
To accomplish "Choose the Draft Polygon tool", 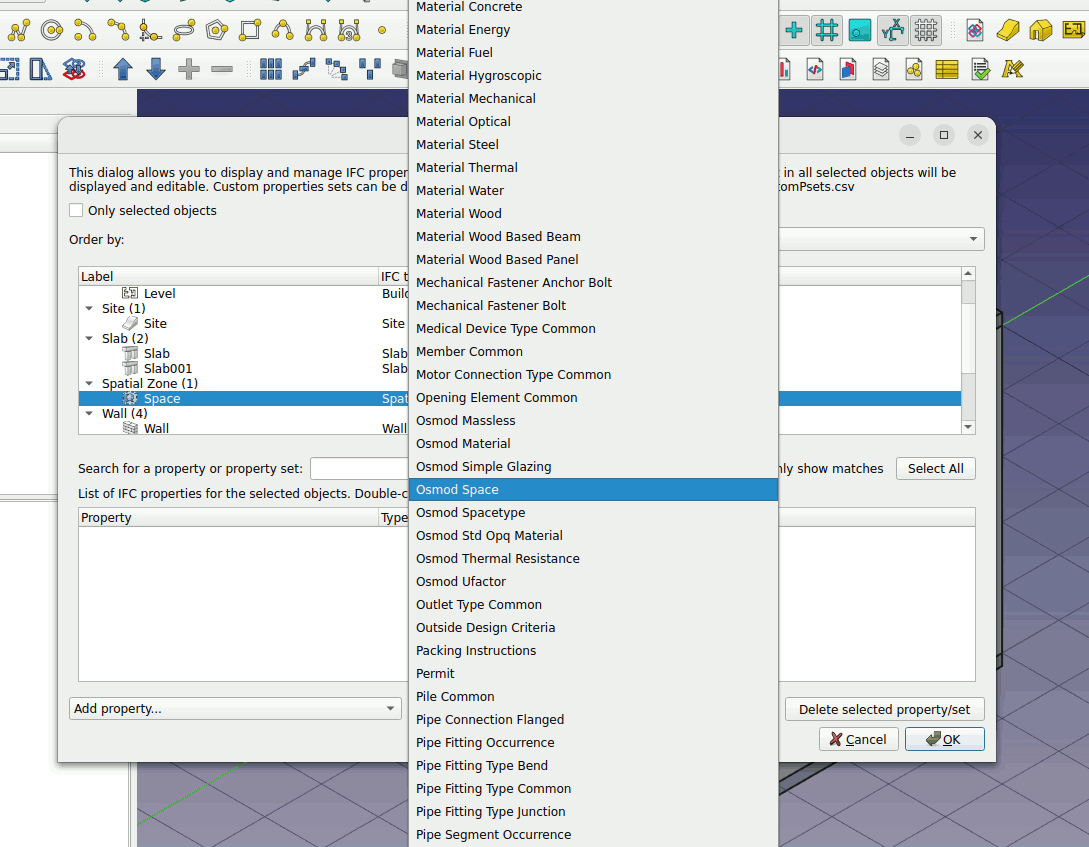I will coord(216,31).
